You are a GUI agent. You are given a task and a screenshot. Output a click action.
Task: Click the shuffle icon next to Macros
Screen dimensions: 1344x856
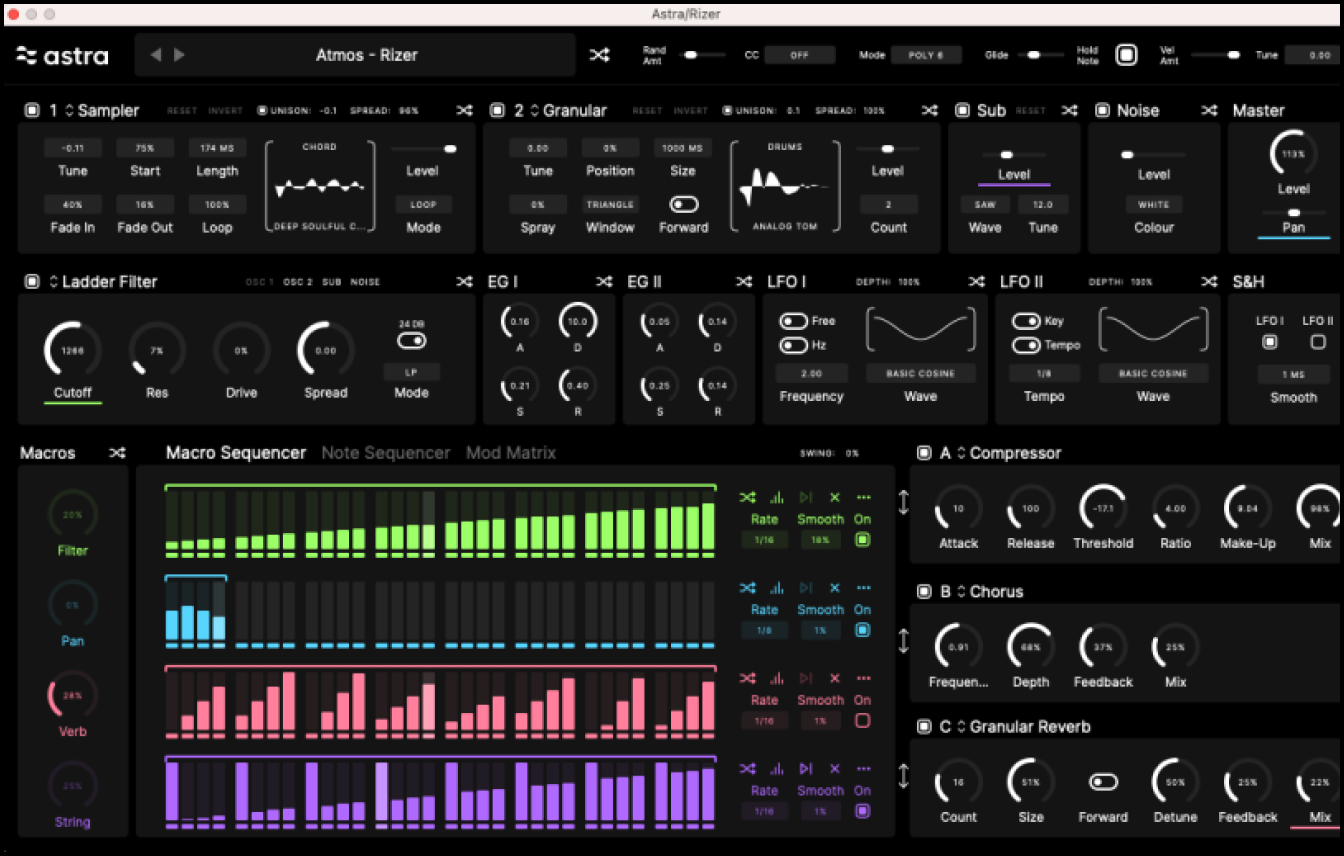[117, 453]
